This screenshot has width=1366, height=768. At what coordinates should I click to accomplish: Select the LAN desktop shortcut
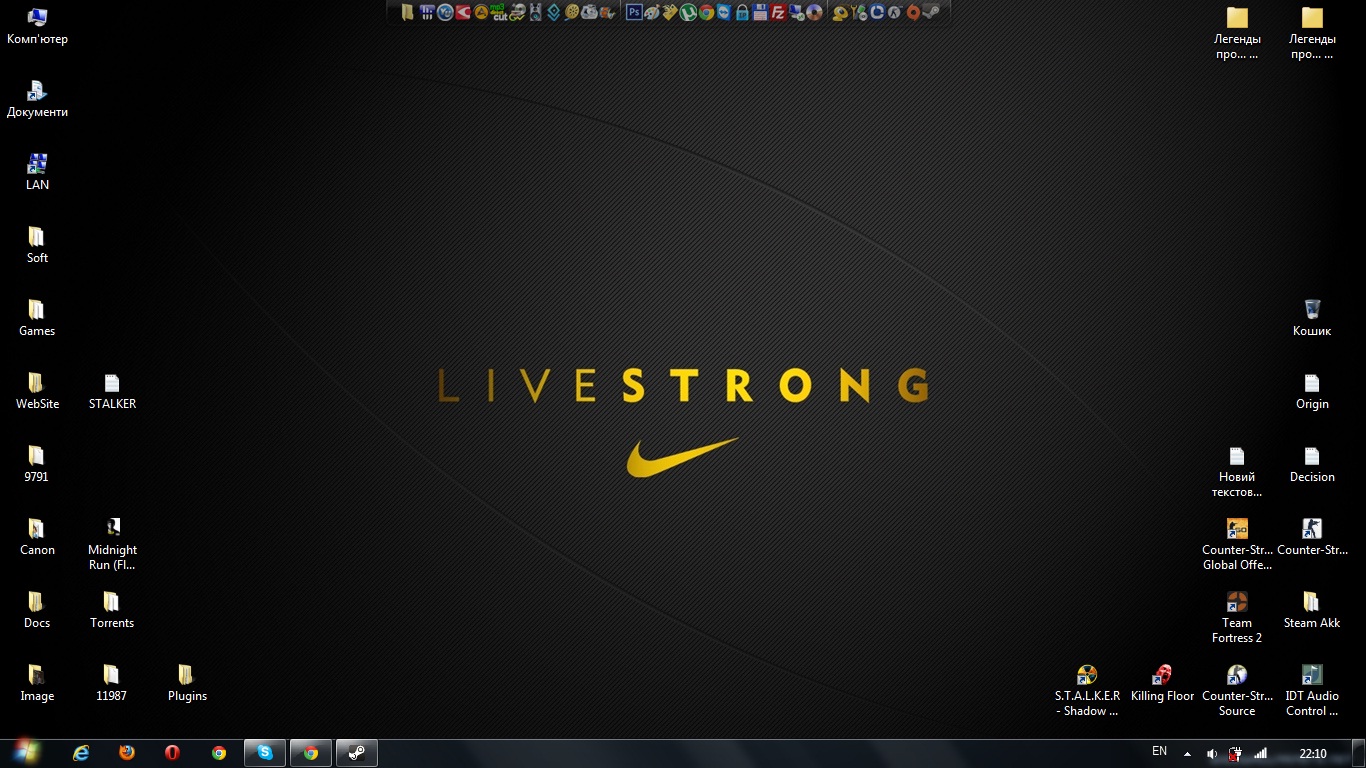click(x=37, y=172)
